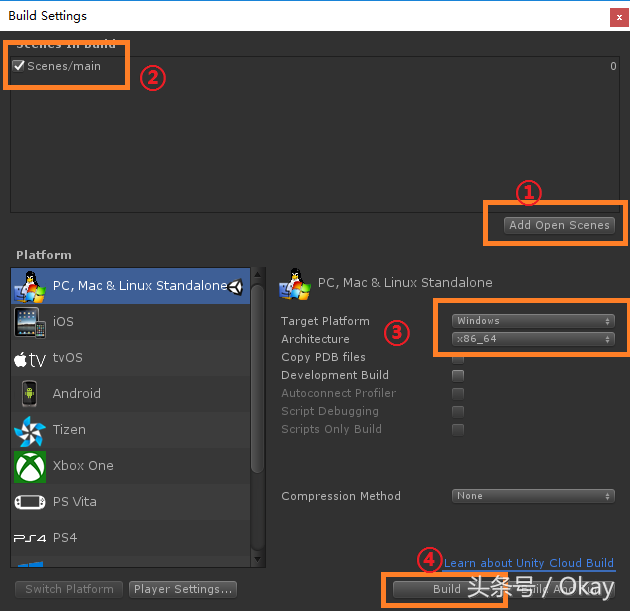This screenshot has width=630, height=611.
Task: Uncheck the Scenes/main scene checkbox
Action: (18, 65)
